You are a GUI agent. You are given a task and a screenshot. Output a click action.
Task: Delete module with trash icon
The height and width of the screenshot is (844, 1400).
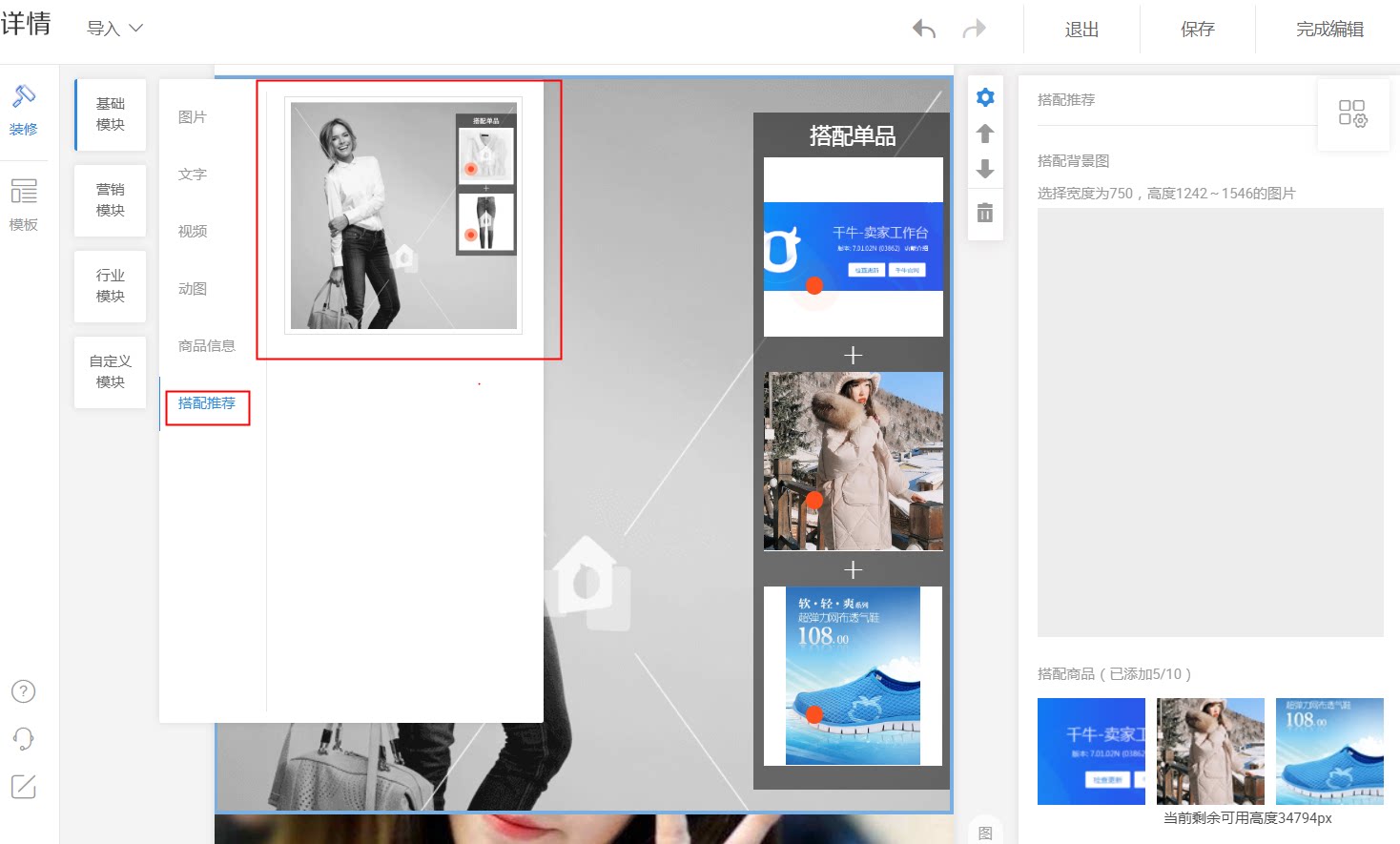tap(985, 212)
